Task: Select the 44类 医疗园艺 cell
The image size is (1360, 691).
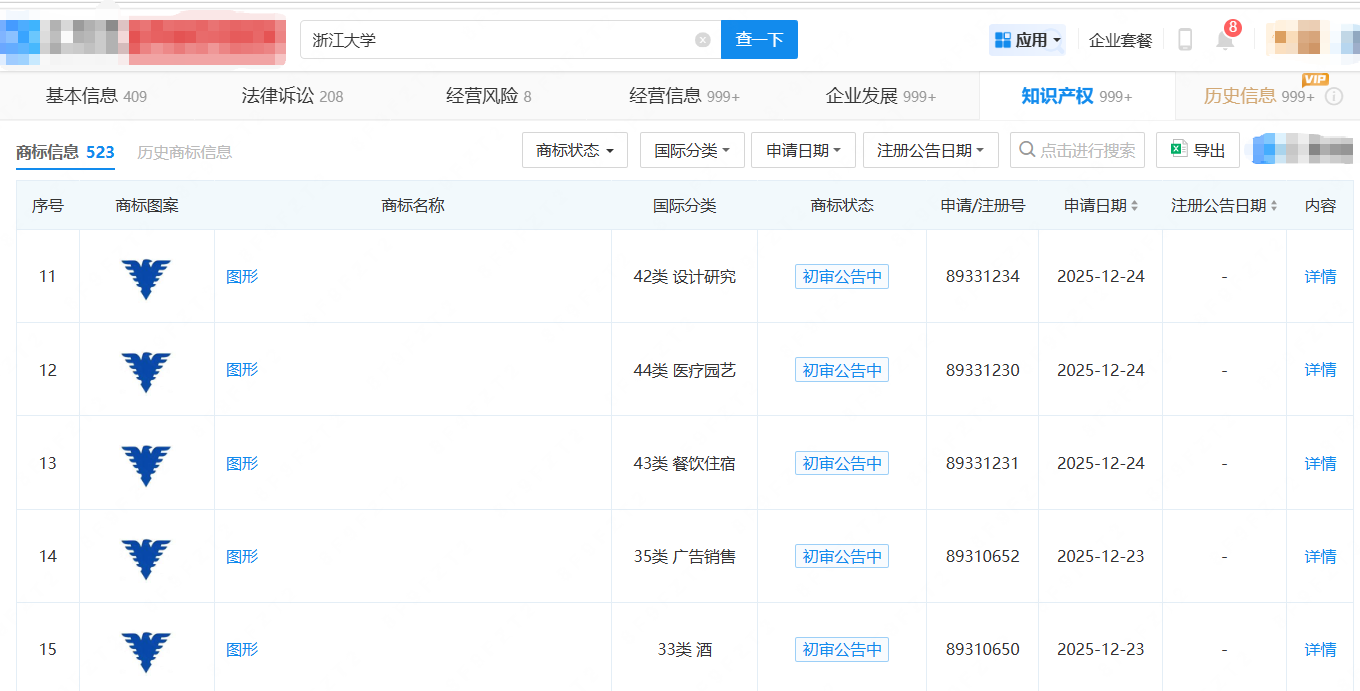Action: (685, 370)
